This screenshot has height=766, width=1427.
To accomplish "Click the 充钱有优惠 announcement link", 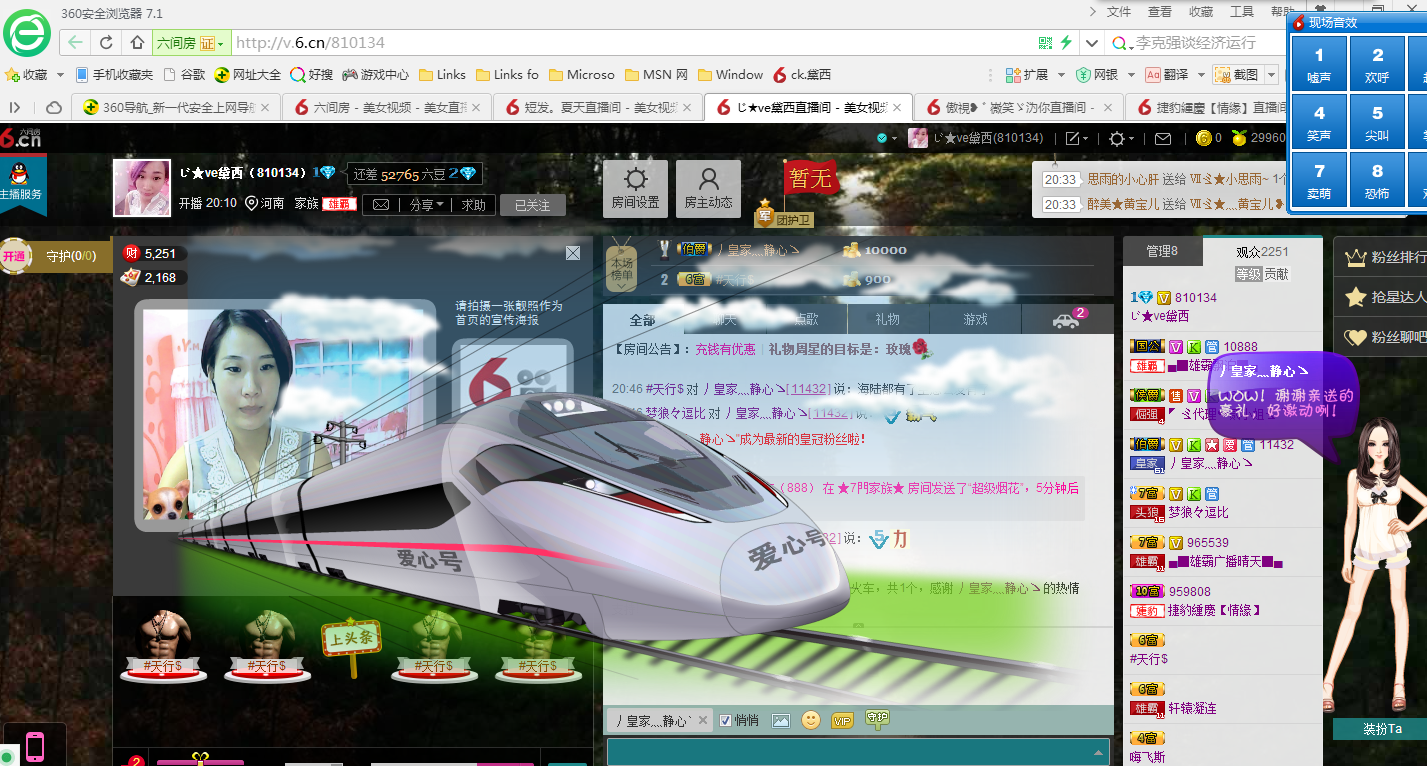I will coord(726,349).
